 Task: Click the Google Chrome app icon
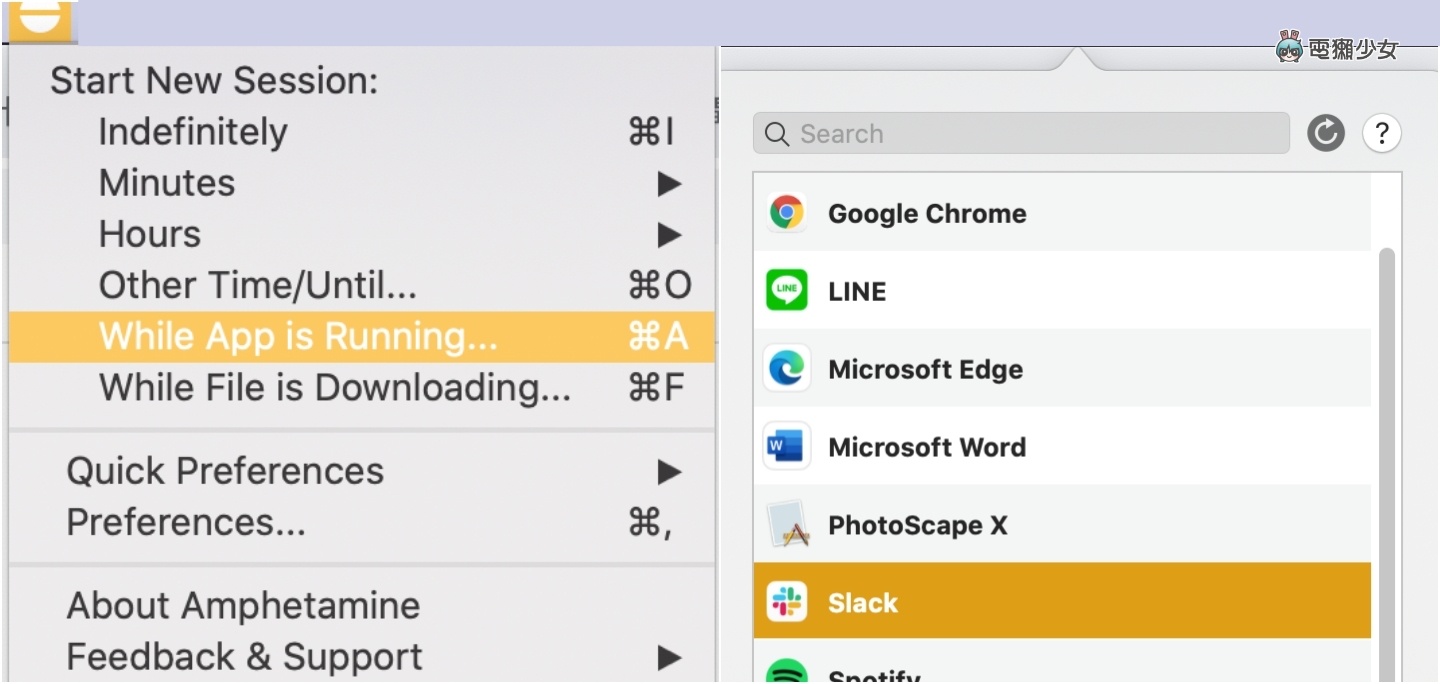pyautogui.click(x=787, y=213)
